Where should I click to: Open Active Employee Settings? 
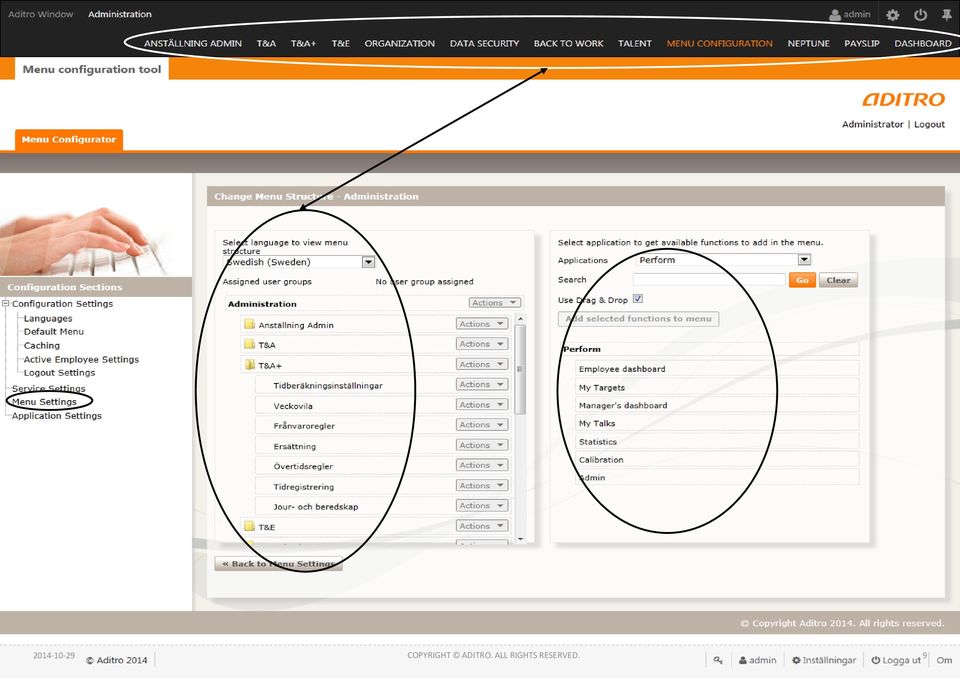81,360
